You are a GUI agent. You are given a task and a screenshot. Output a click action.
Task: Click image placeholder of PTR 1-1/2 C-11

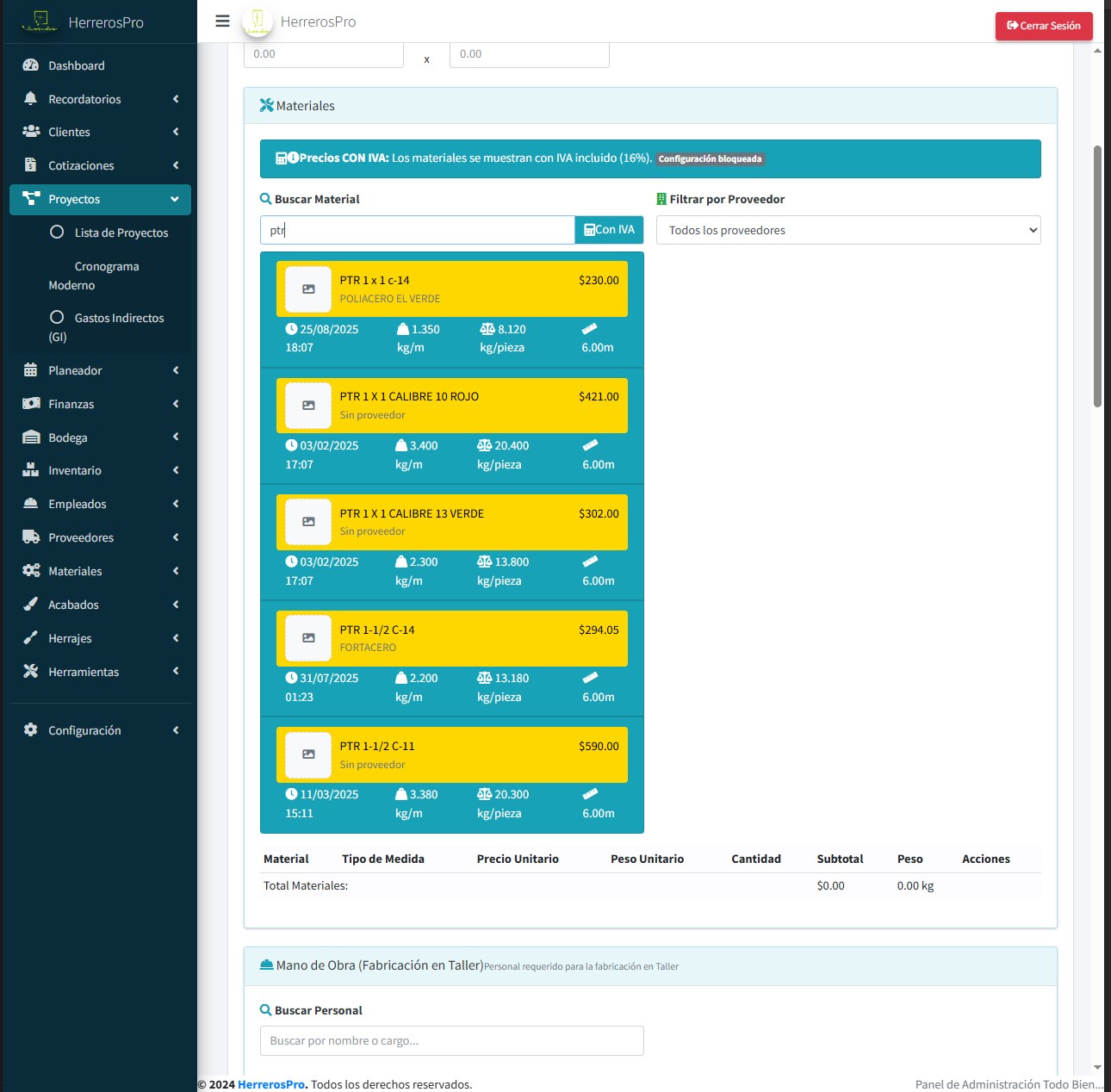(308, 754)
